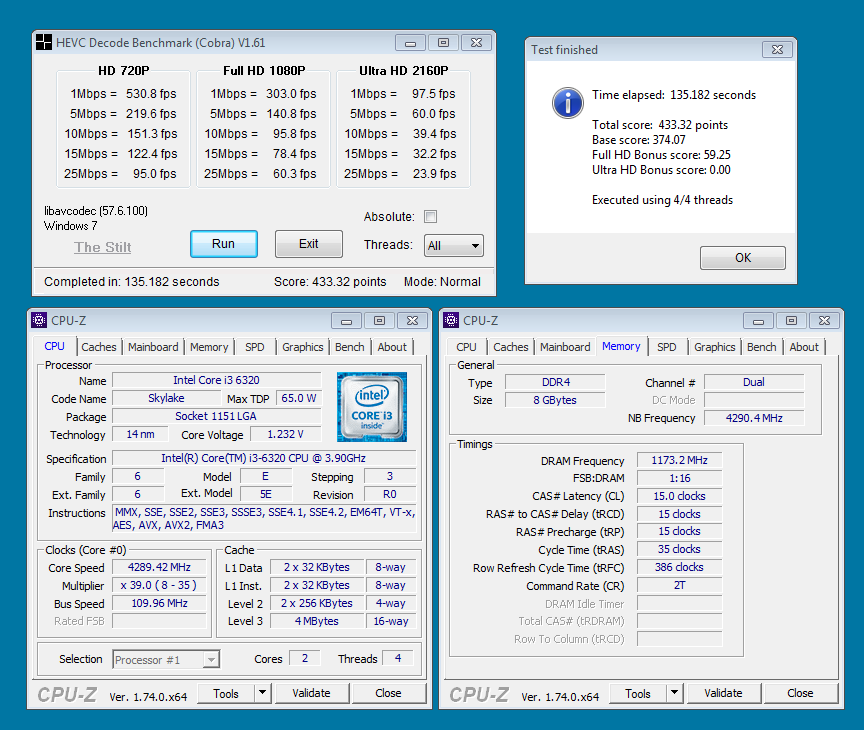Open Graphics tab in left CPU-Z

(x=303, y=347)
